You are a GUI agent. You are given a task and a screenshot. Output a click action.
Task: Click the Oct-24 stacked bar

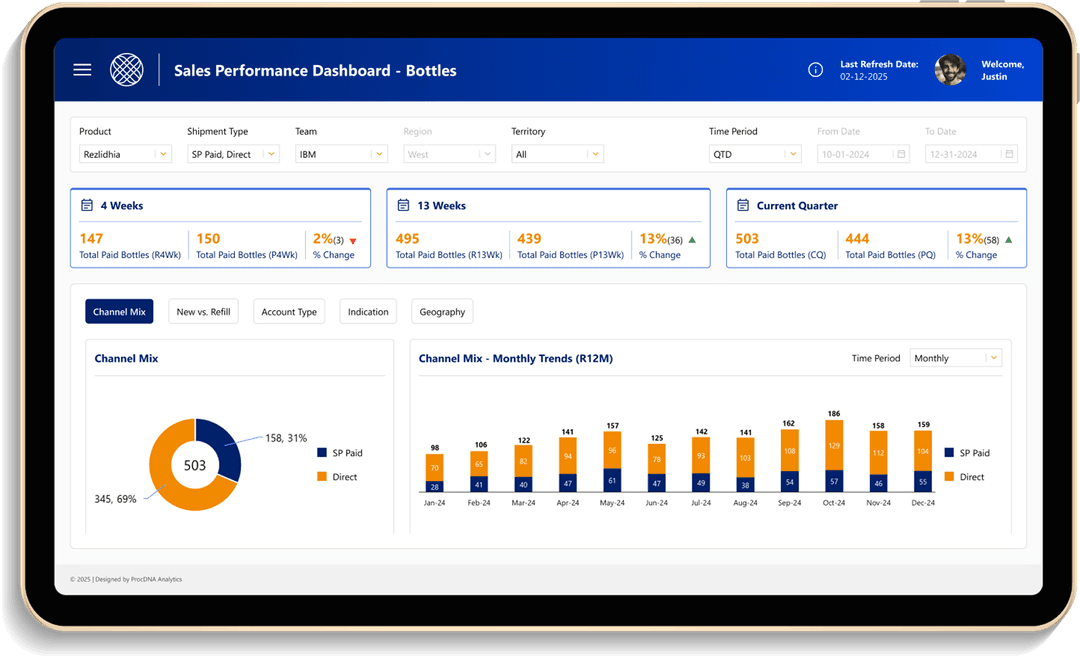pyautogui.click(x=834, y=455)
